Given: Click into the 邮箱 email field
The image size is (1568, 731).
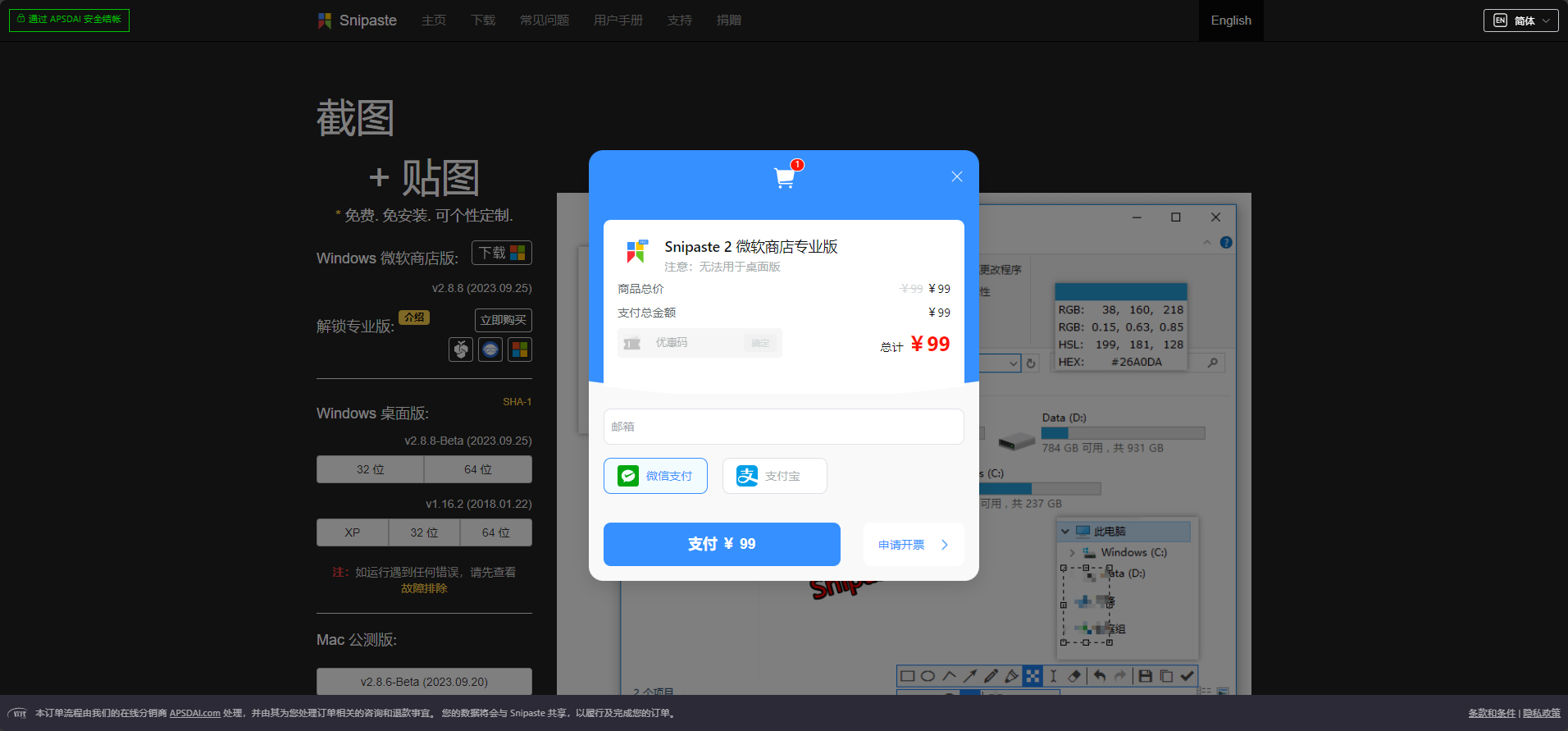Looking at the screenshot, I should click(783, 427).
